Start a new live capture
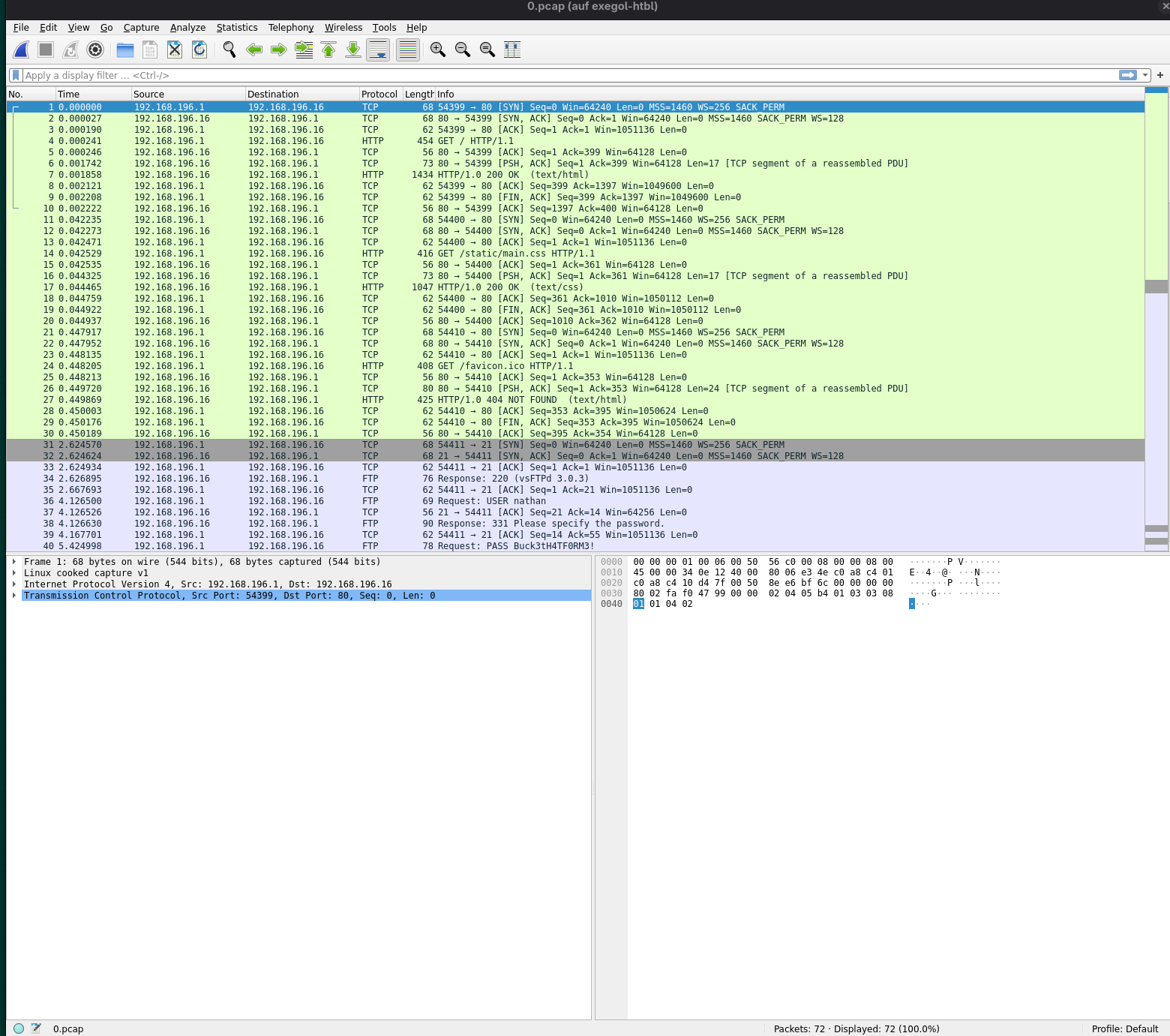 coord(20,50)
